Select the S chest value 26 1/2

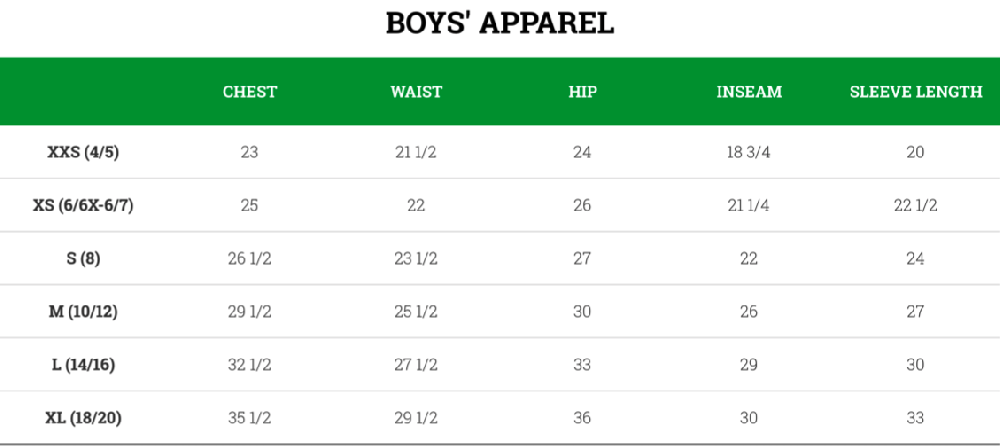click(x=250, y=259)
